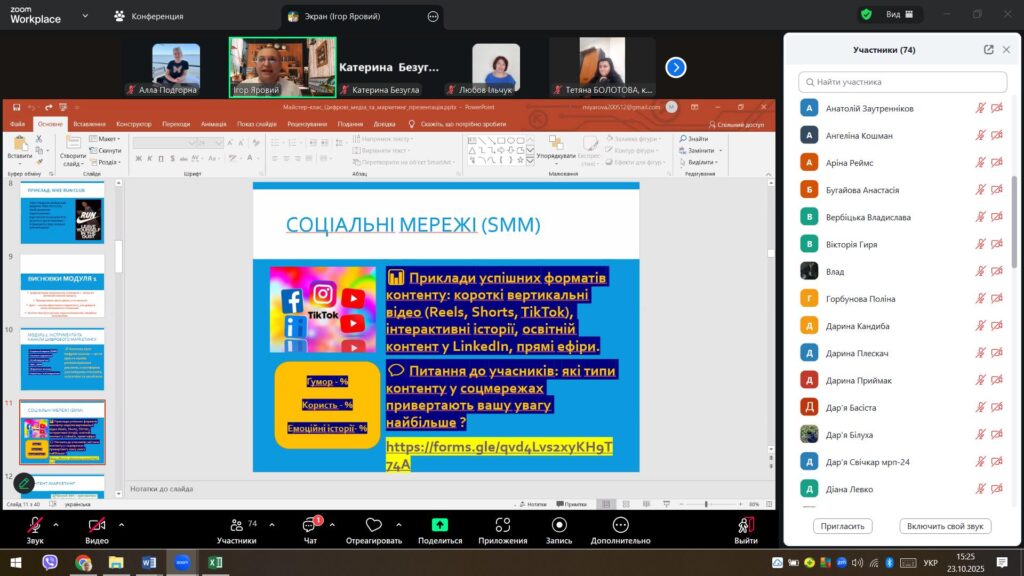
Task: Pop out the participants panel
Action: 989,50
